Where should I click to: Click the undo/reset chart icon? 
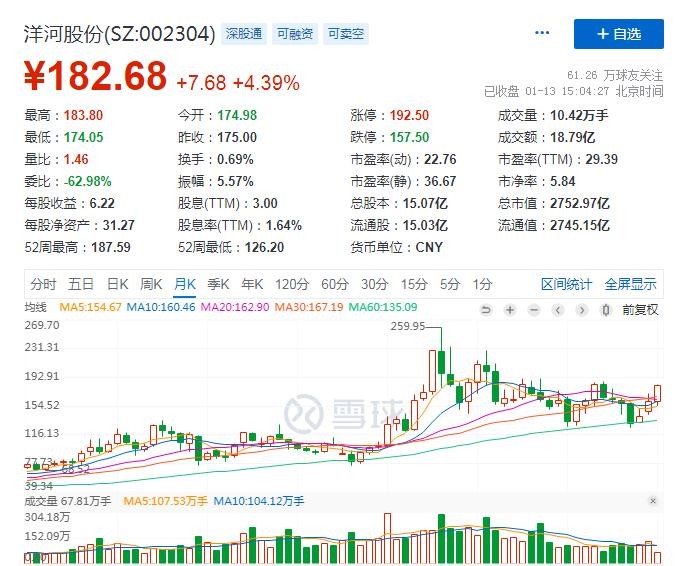point(486,309)
